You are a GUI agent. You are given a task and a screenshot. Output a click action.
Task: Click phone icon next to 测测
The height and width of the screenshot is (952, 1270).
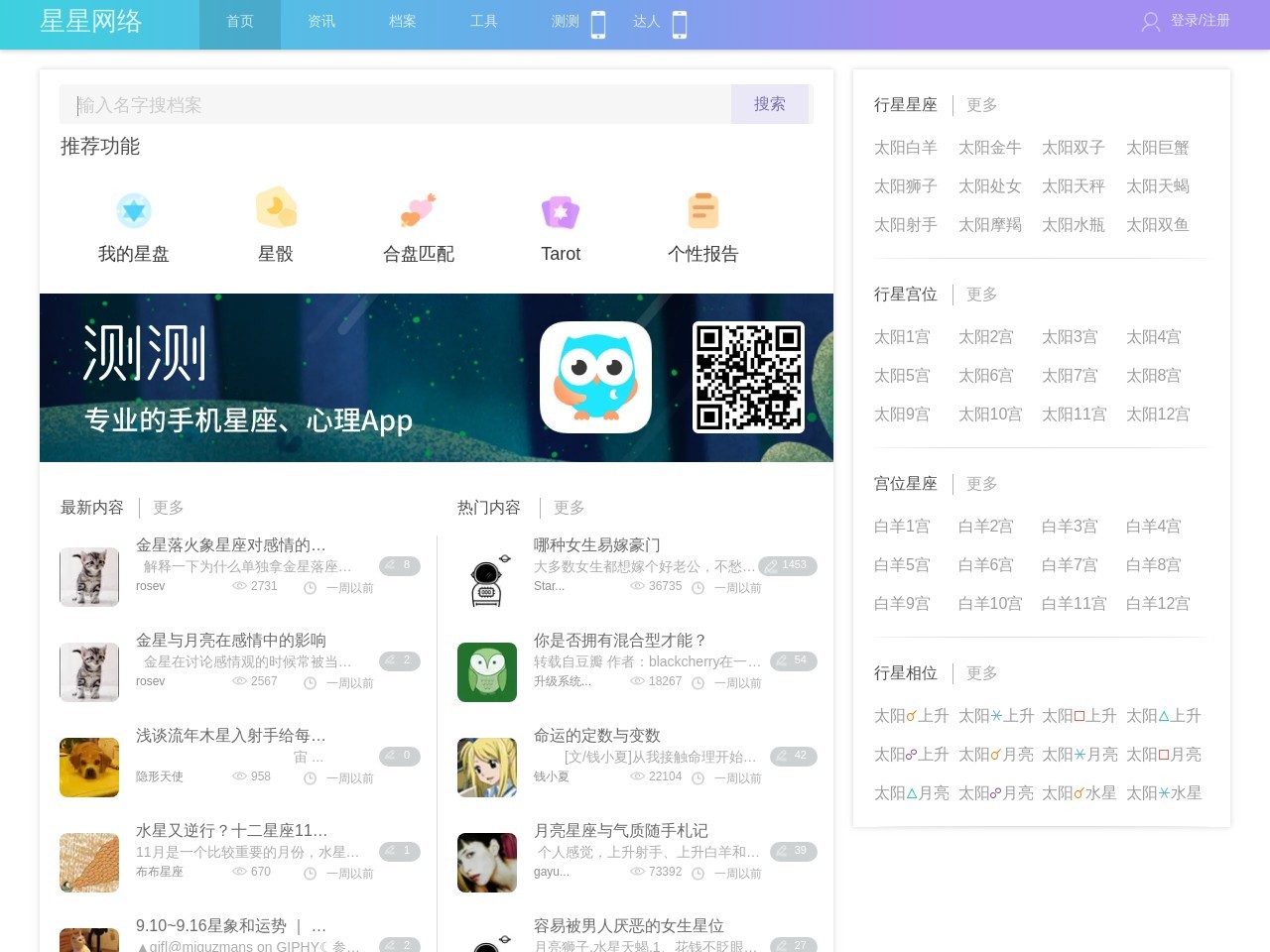(598, 24)
